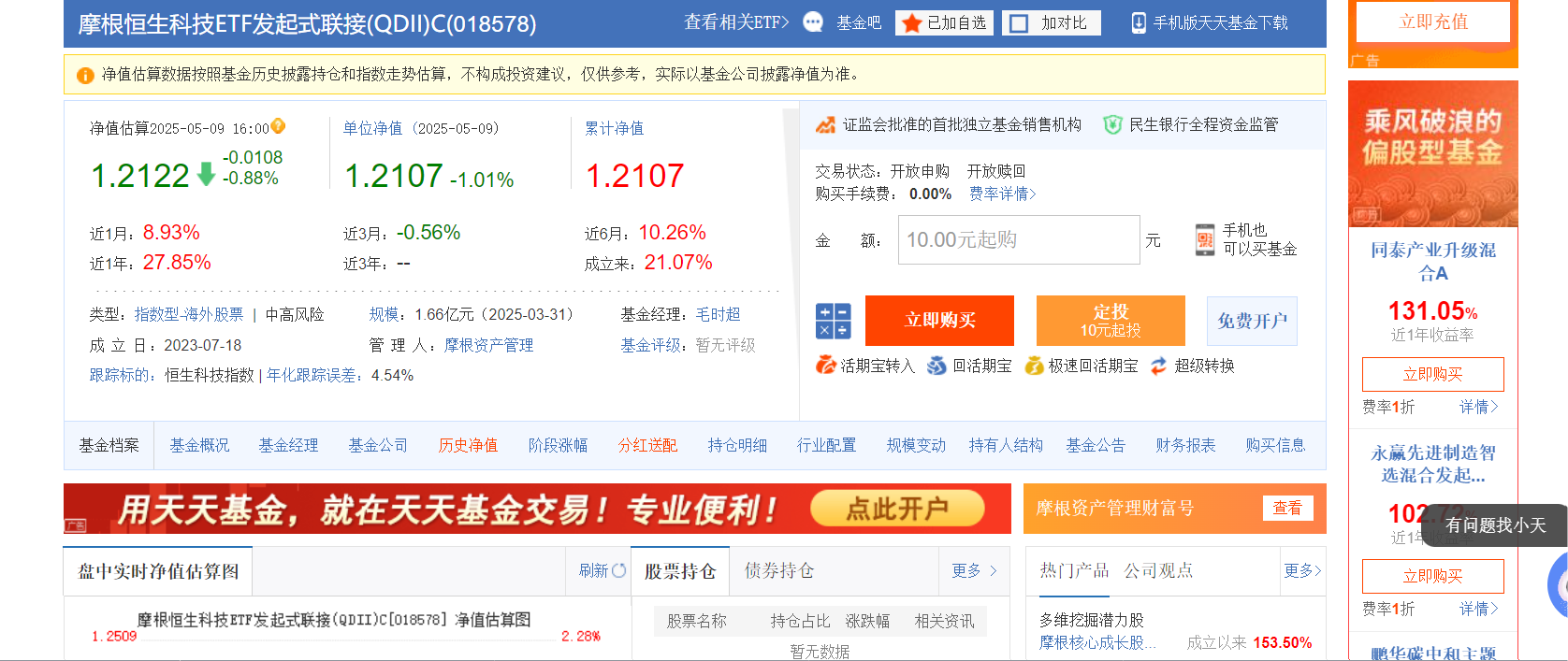Viewport: 1568px width, 661px height.
Task: Click the star icon for 已加自选
Action: coord(912,23)
